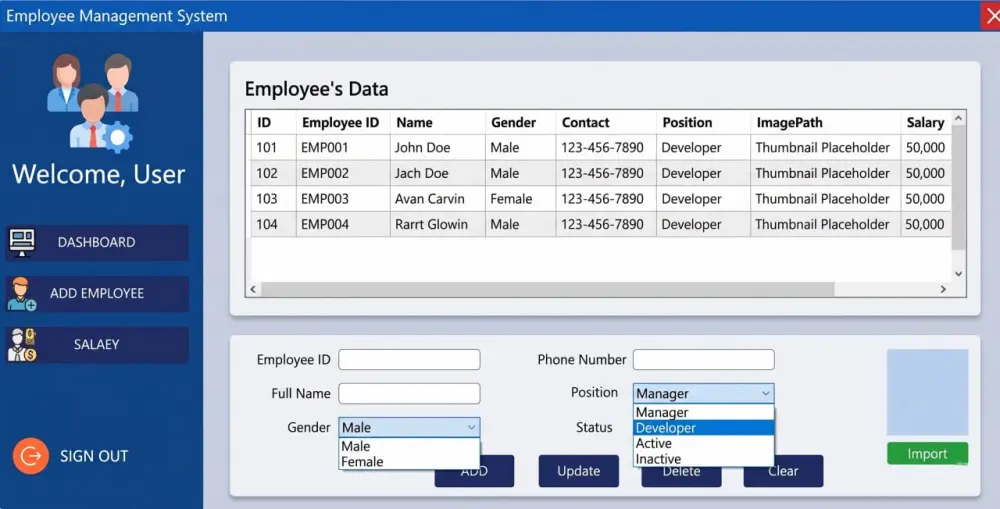
Task: Select the EMP003 cell
Action: click(x=343, y=198)
